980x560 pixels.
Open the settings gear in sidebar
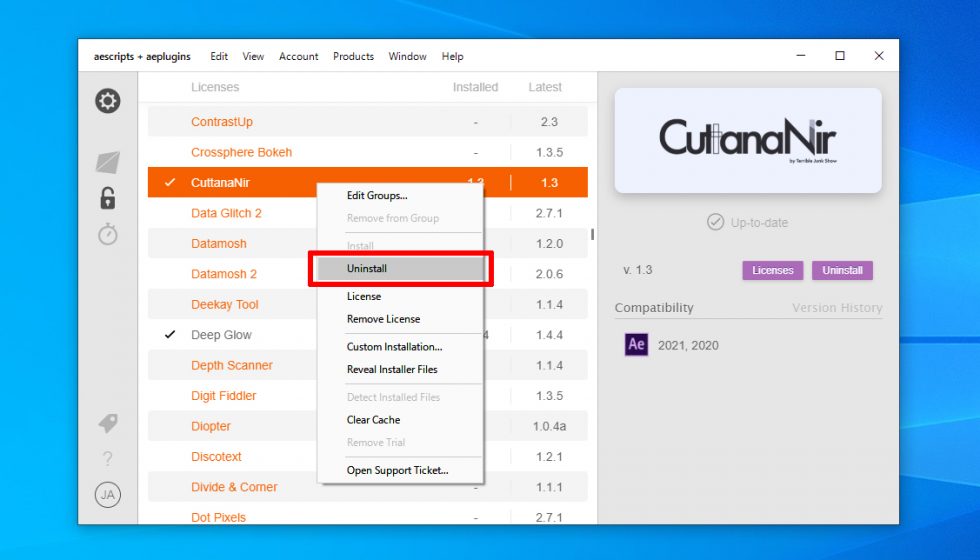108,101
